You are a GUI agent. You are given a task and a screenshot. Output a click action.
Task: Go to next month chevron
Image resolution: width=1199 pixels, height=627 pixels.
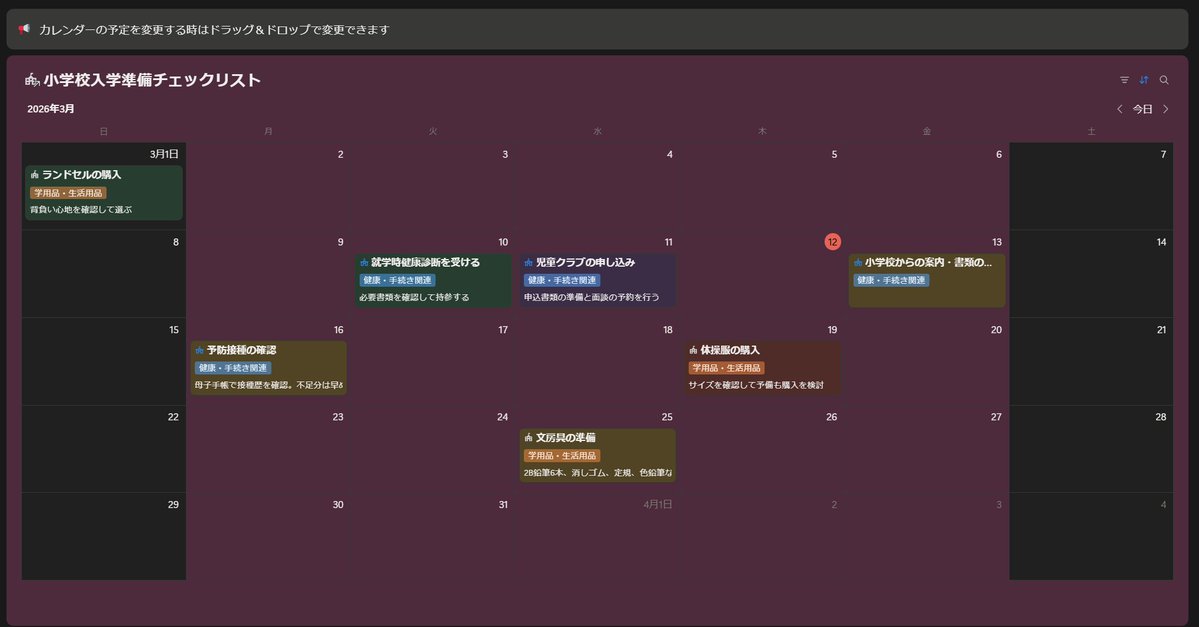(x=1165, y=109)
